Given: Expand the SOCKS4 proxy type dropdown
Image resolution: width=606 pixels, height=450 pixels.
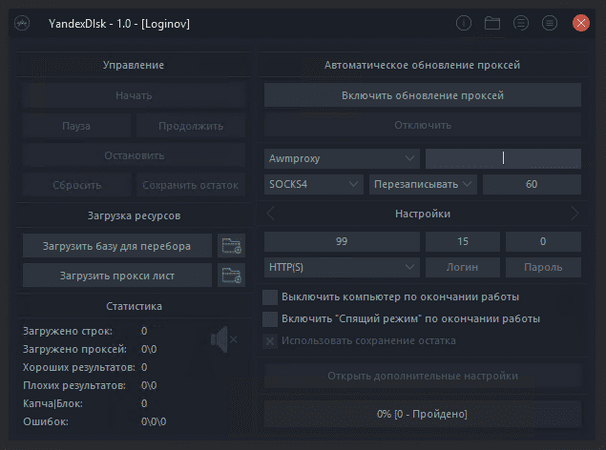Looking at the screenshot, I should tap(313, 184).
